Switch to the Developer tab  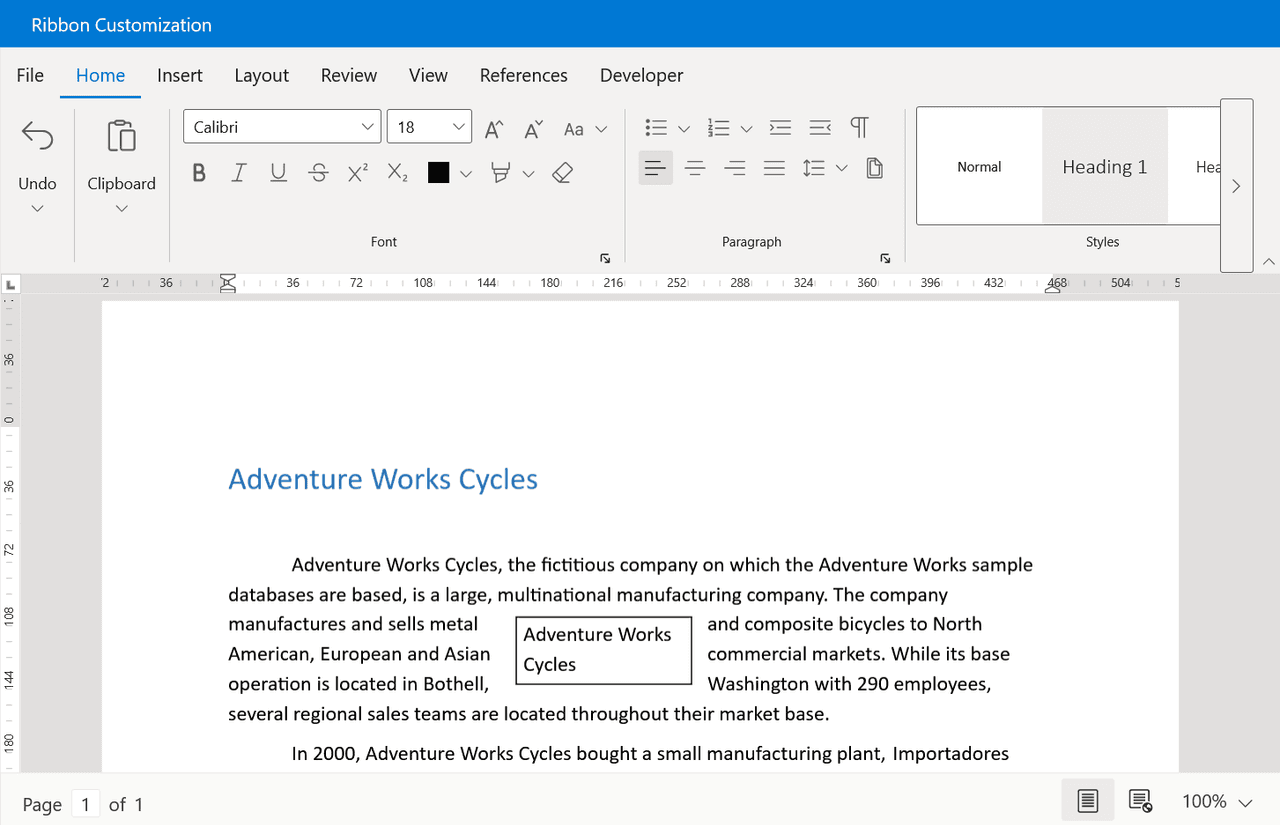[x=642, y=75]
